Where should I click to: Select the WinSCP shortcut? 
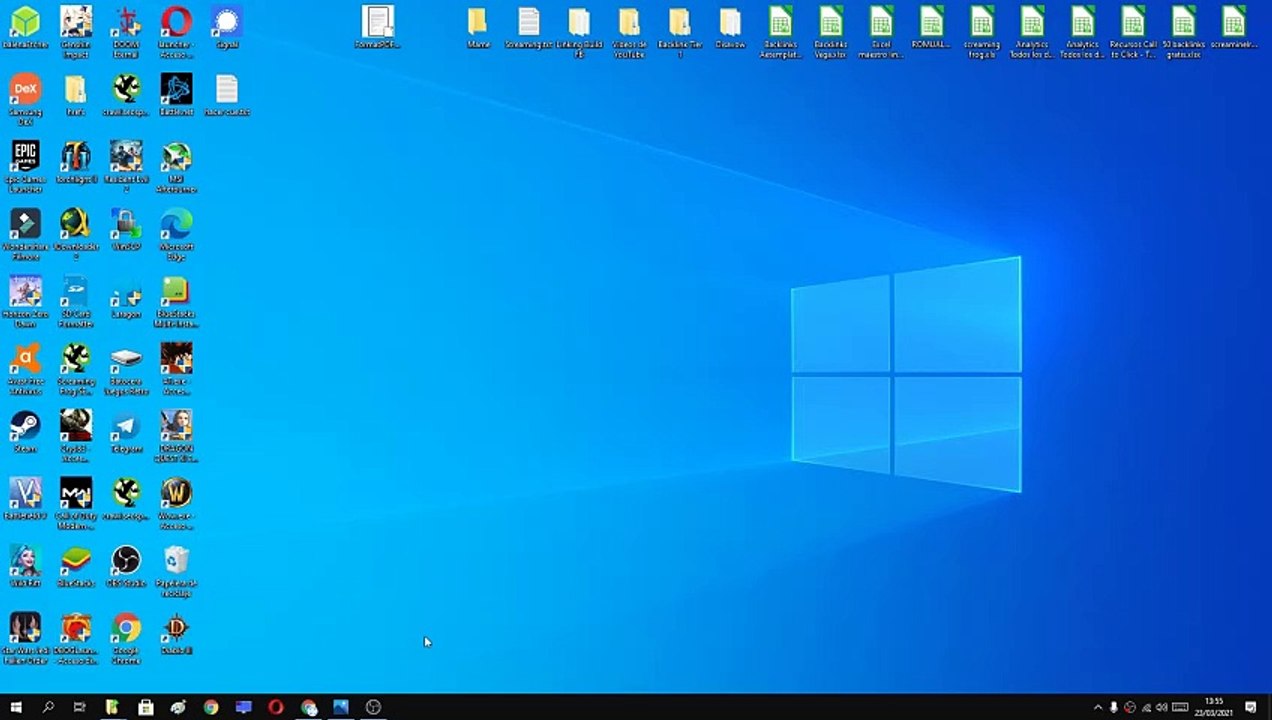pos(126,229)
